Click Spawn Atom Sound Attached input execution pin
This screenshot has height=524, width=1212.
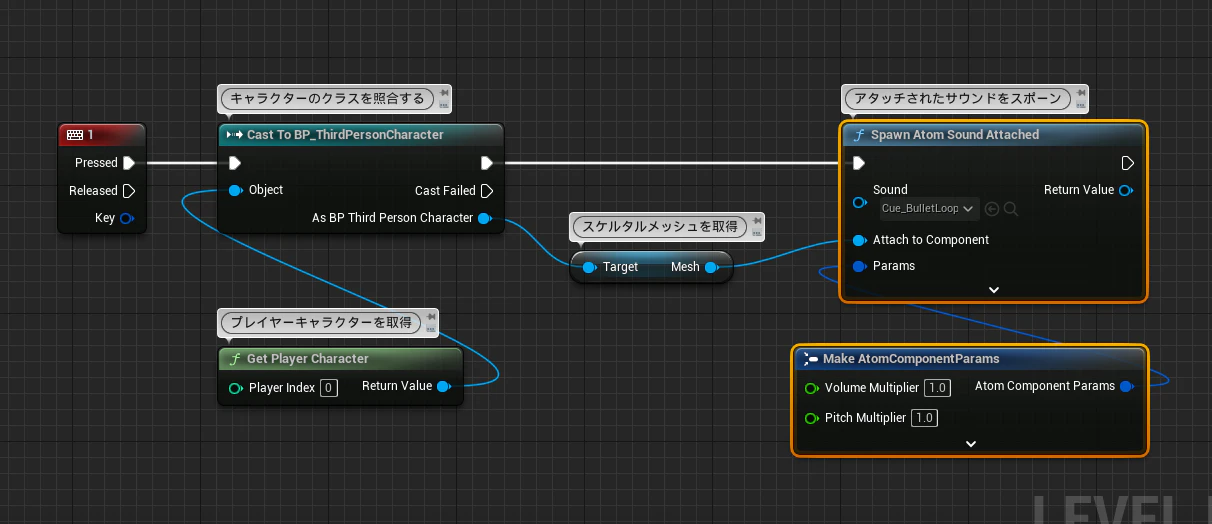(859, 163)
